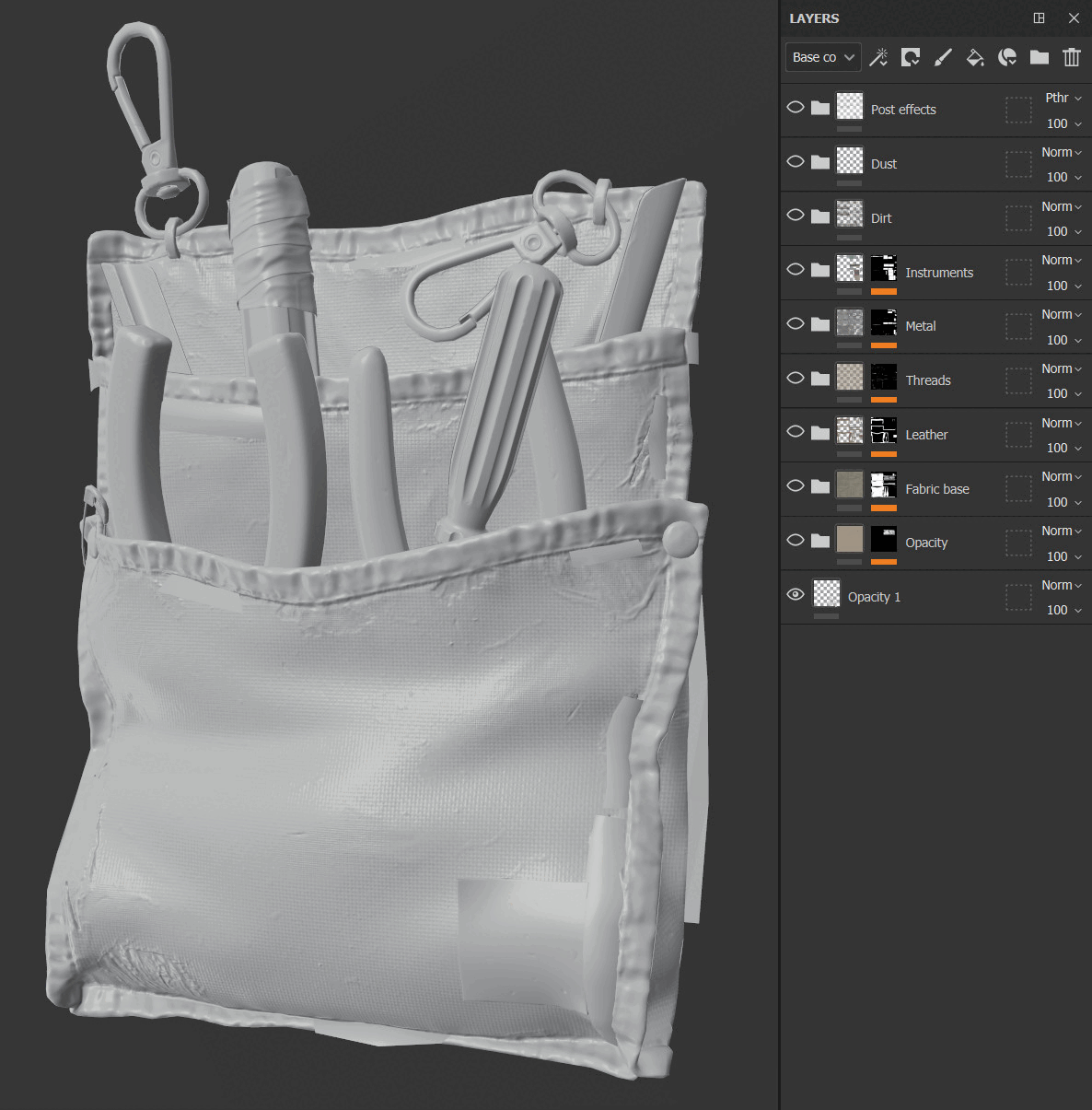Click the Metal folder icon
1092x1110 pixels.
[820, 324]
